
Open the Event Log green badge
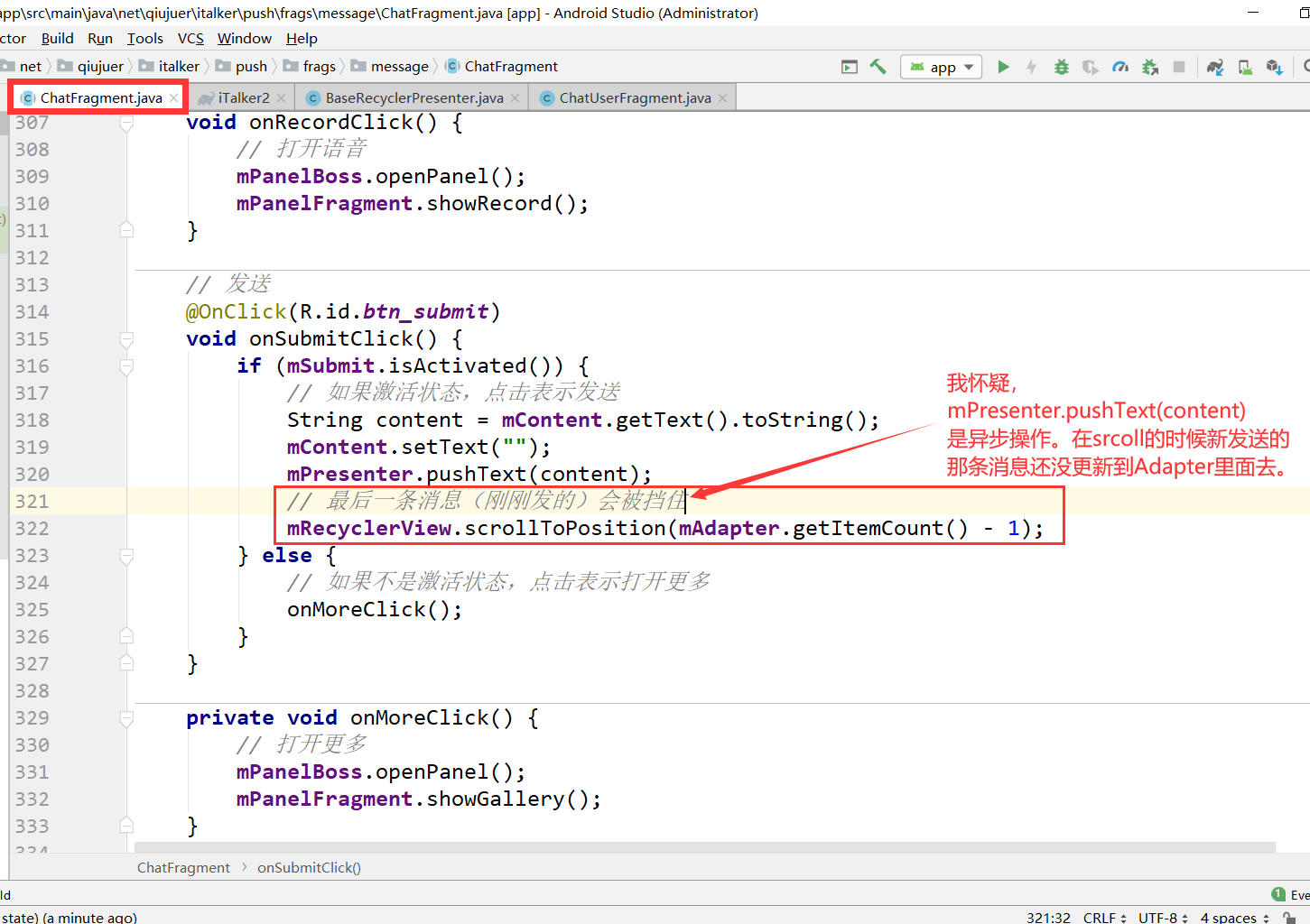(x=1278, y=894)
